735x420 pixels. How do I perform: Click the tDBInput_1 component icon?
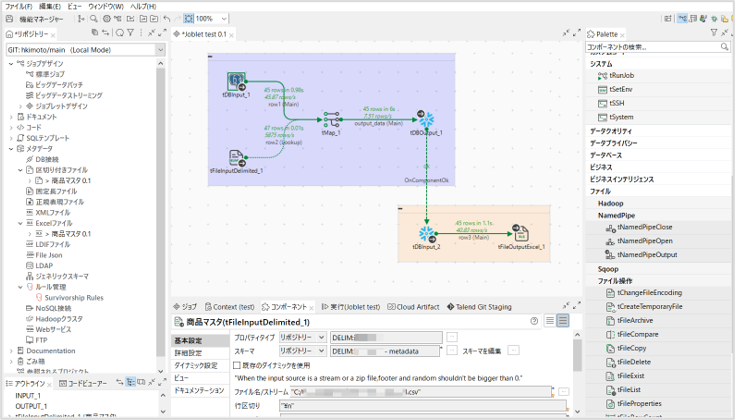click(236, 81)
